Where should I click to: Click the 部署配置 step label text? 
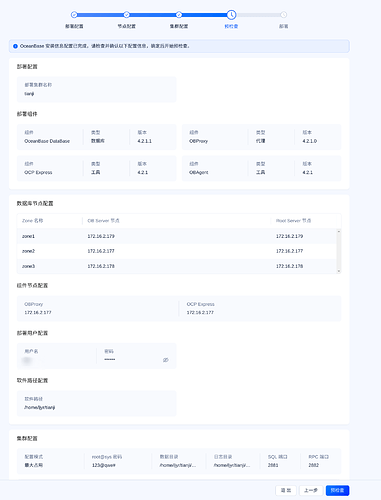click(x=74, y=26)
